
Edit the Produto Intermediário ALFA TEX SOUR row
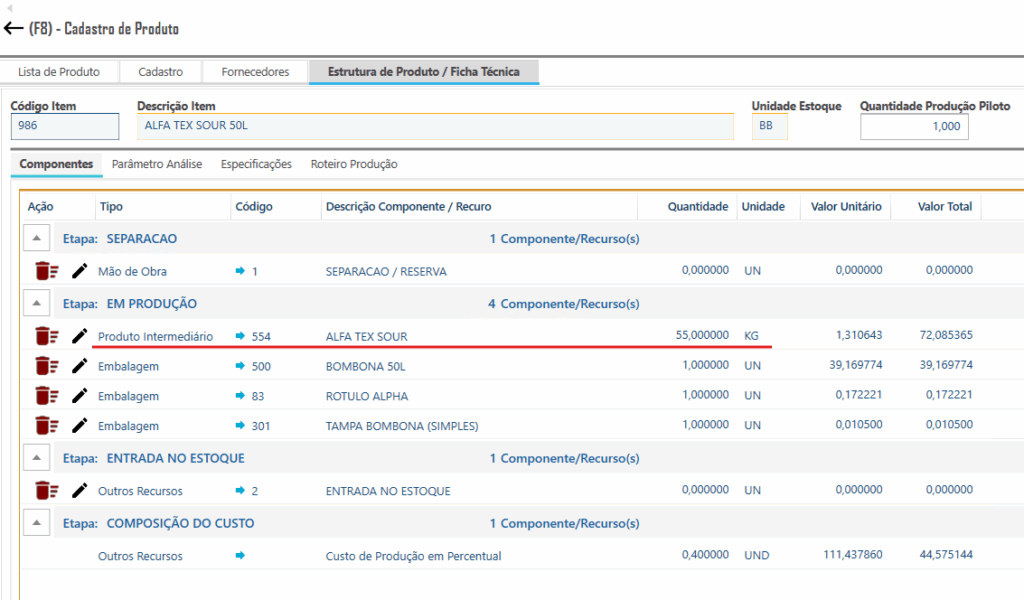(x=80, y=336)
